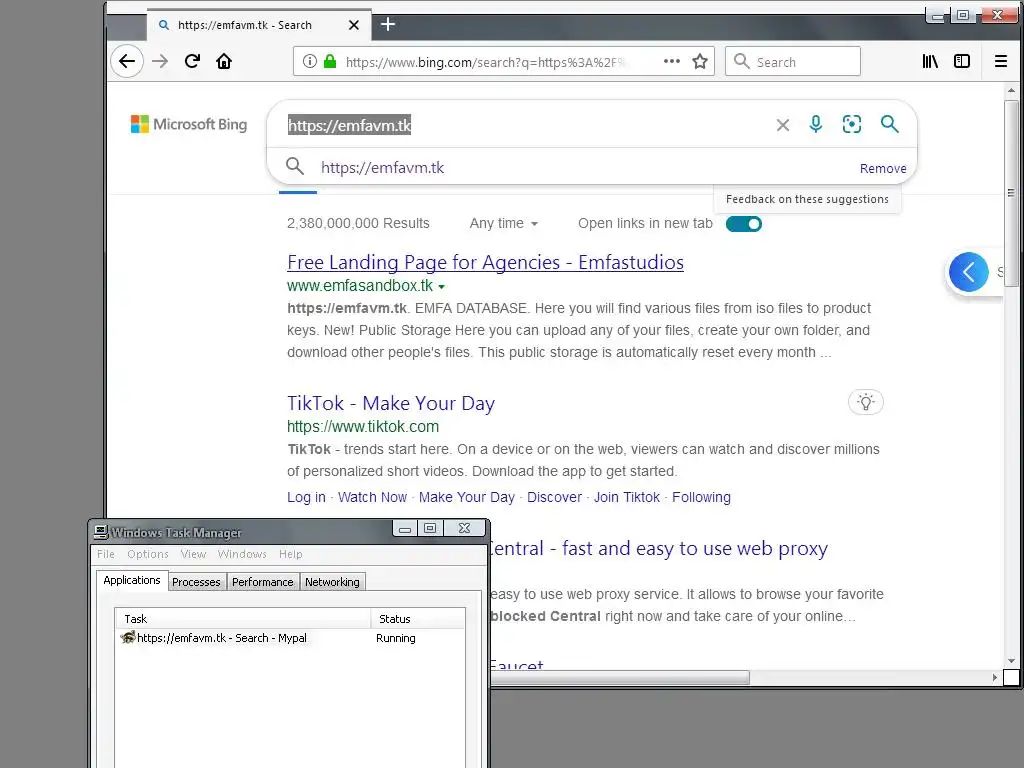Bookmark this page with the star
Viewport: 1024px width, 768px height.
pos(700,61)
